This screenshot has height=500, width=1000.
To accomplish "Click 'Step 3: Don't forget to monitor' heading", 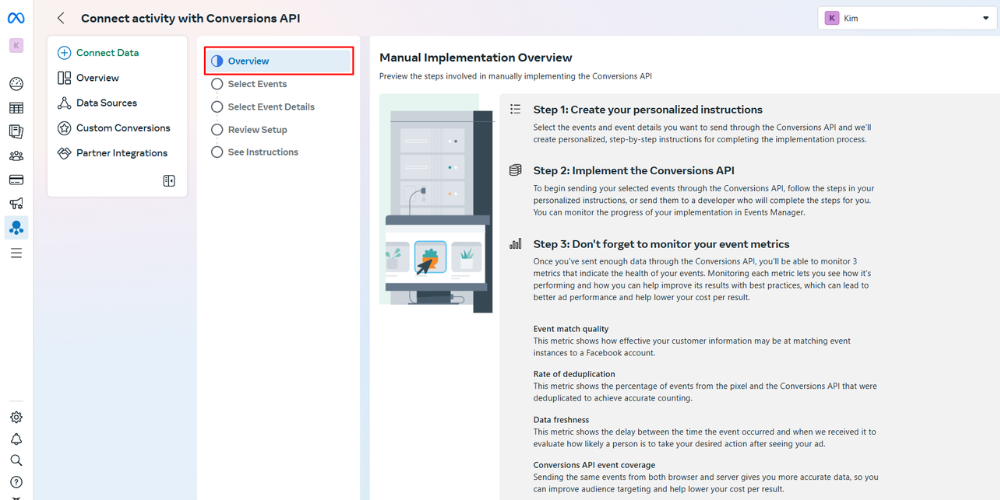I will pos(661,244).
